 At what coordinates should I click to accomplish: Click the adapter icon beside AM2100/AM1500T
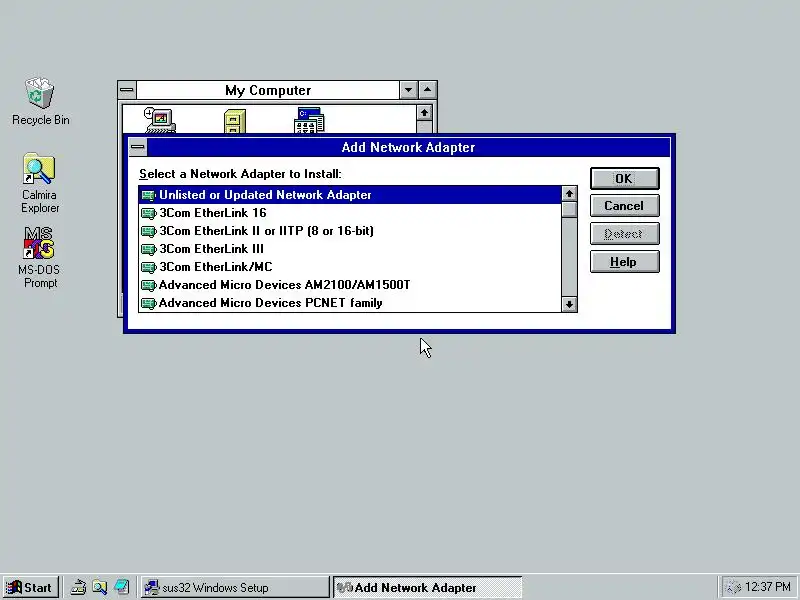coord(148,285)
